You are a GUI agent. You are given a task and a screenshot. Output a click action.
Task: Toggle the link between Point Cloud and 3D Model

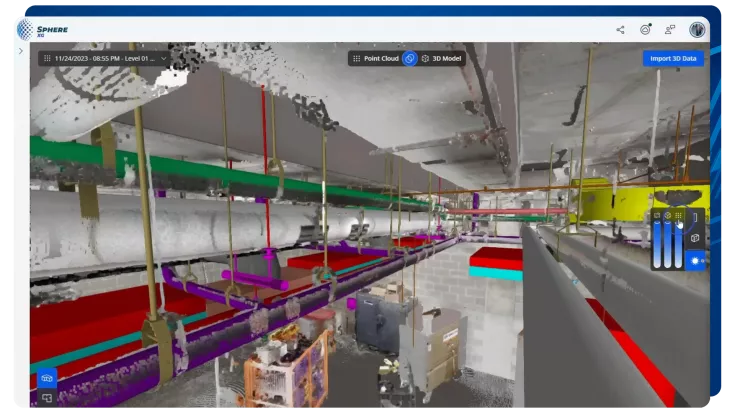pyautogui.click(x=410, y=59)
